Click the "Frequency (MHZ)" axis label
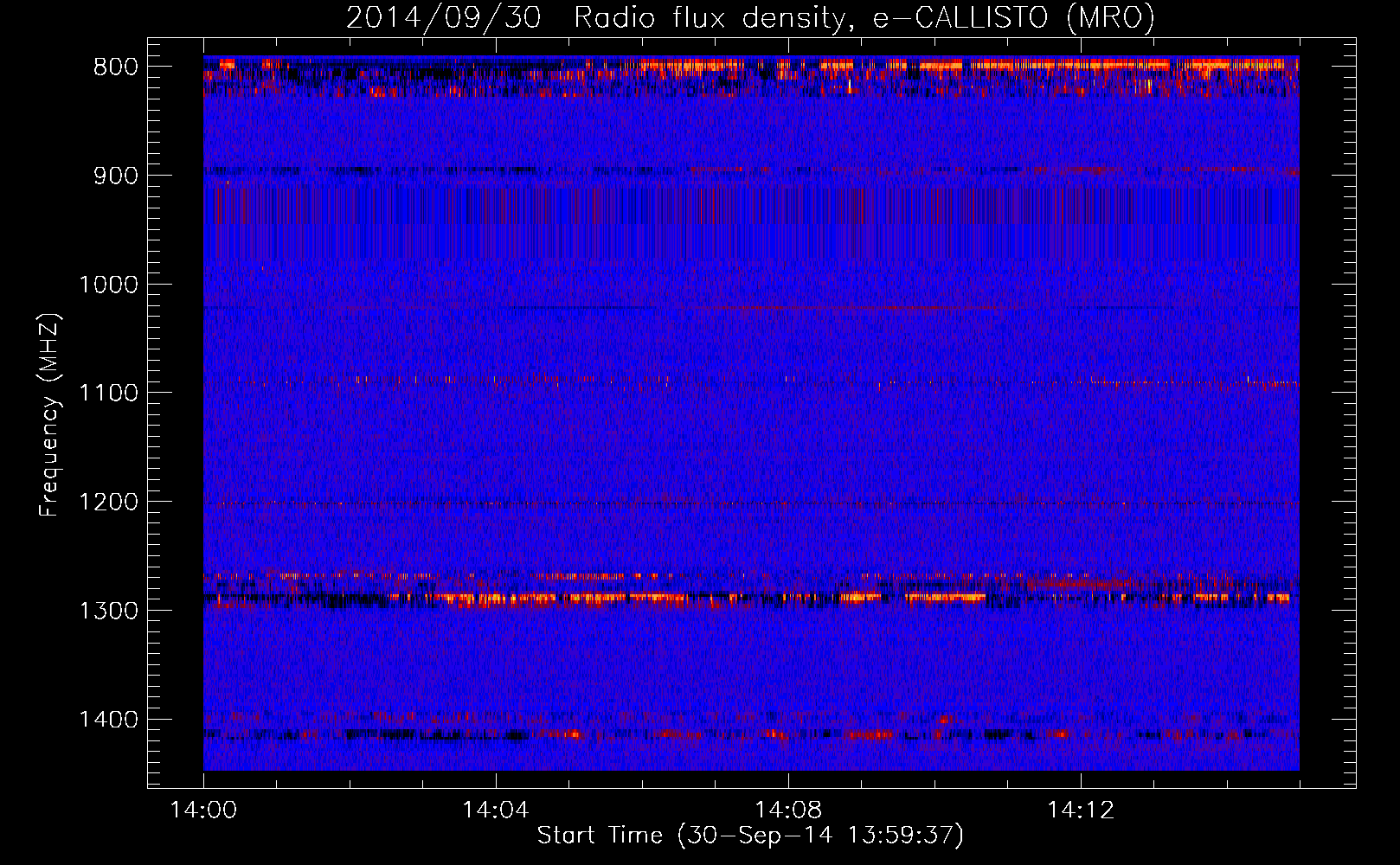The width and height of the screenshot is (1400, 865). point(49,415)
